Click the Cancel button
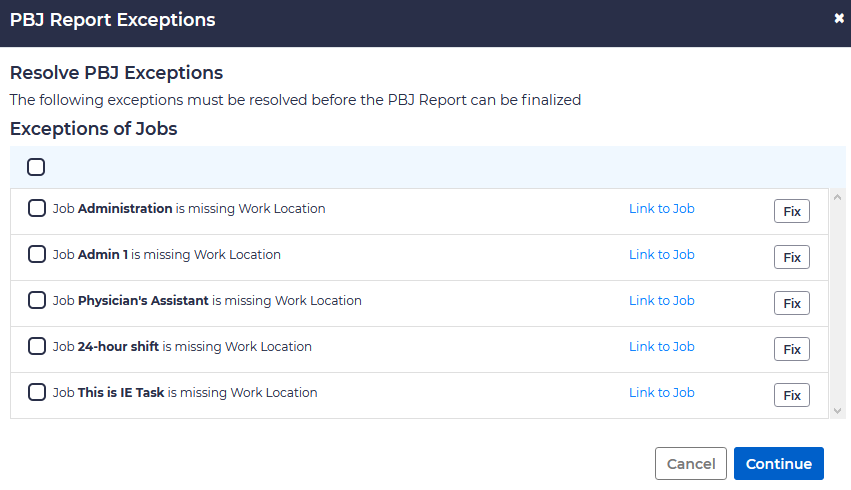Image resolution: width=851 pixels, height=490 pixels. 690,464
